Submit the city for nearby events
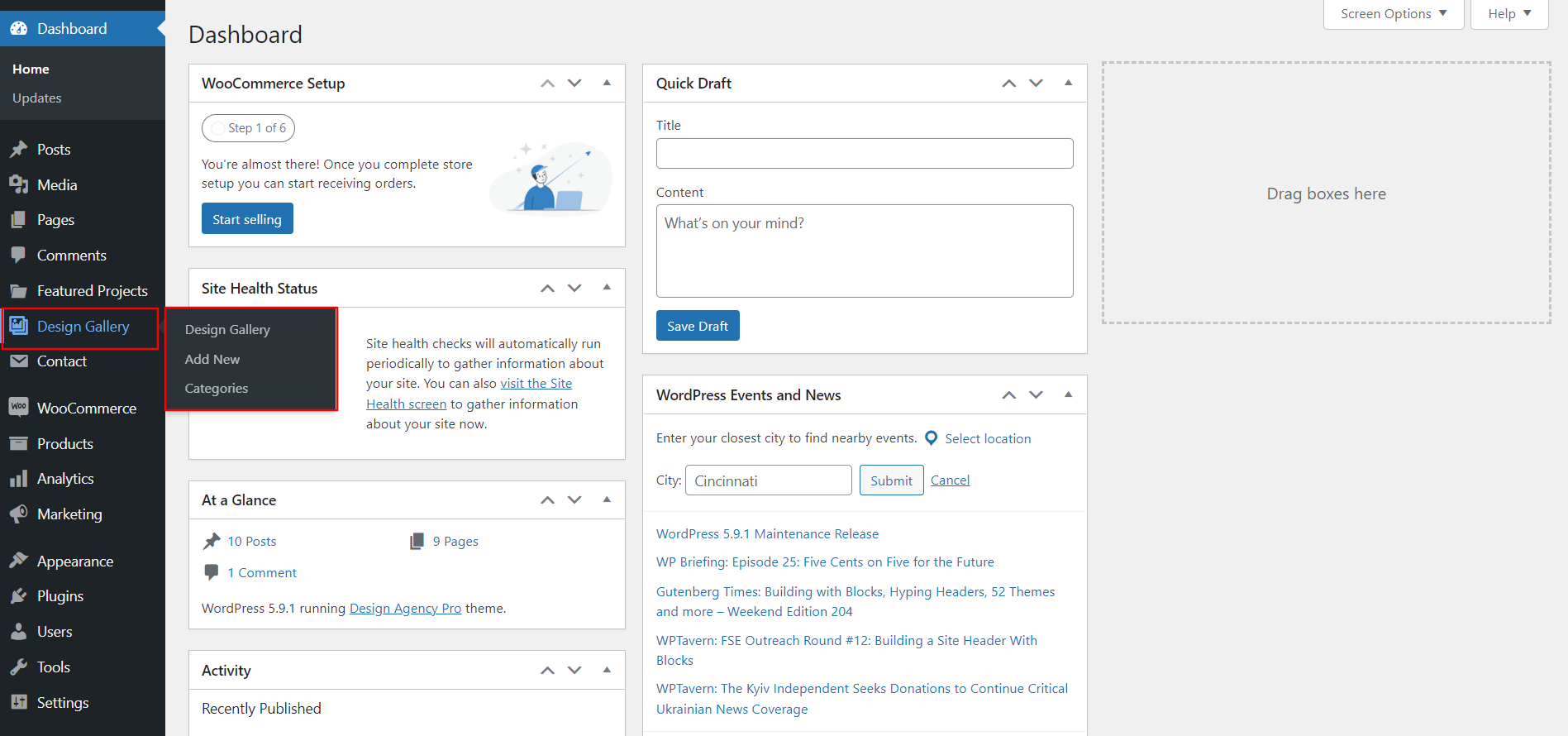The image size is (1568, 736). coord(891,480)
